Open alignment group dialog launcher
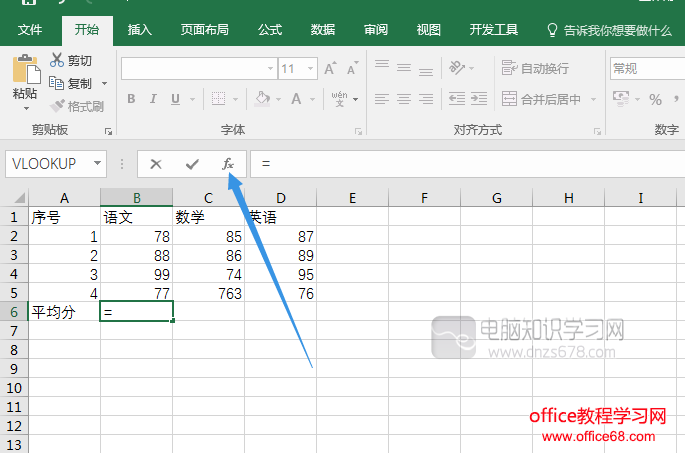 pos(597,131)
